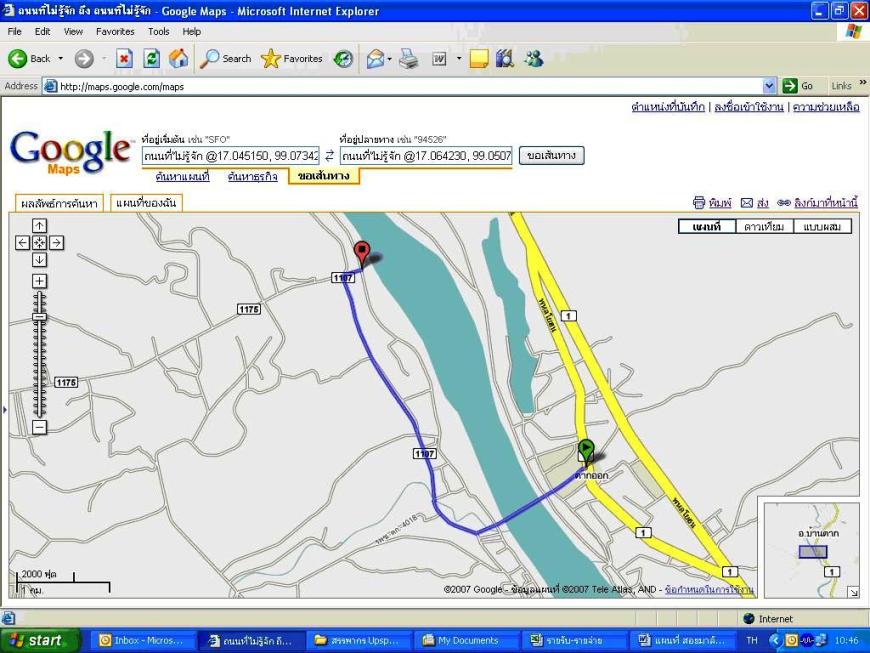
Task: Click the pan left arrow on map
Action: pyautogui.click(x=23, y=242)
